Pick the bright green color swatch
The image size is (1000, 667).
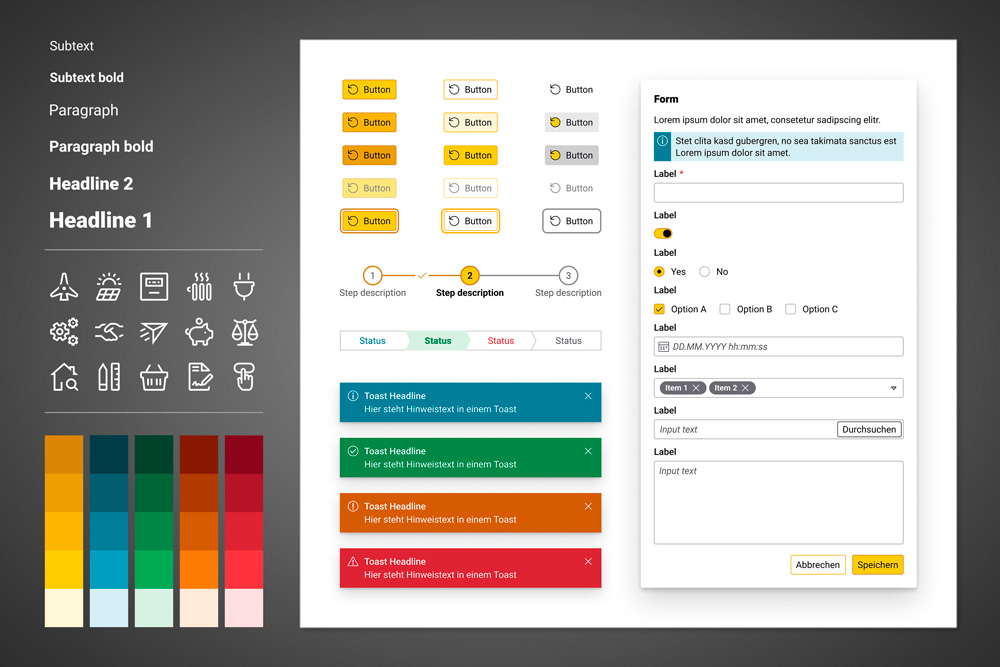154,570
